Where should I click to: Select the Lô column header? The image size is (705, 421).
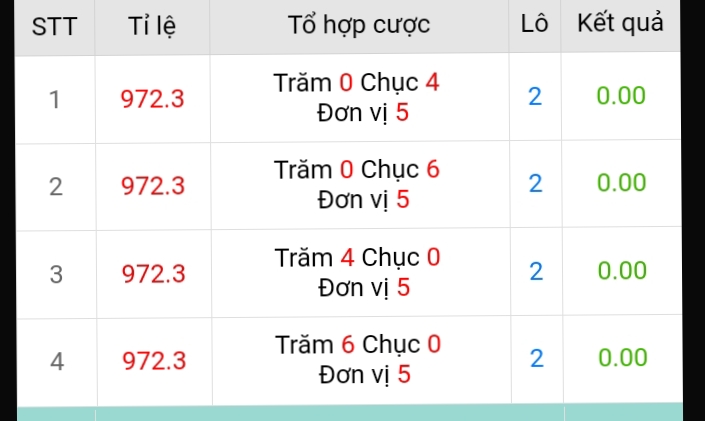(x=534, y=23)
